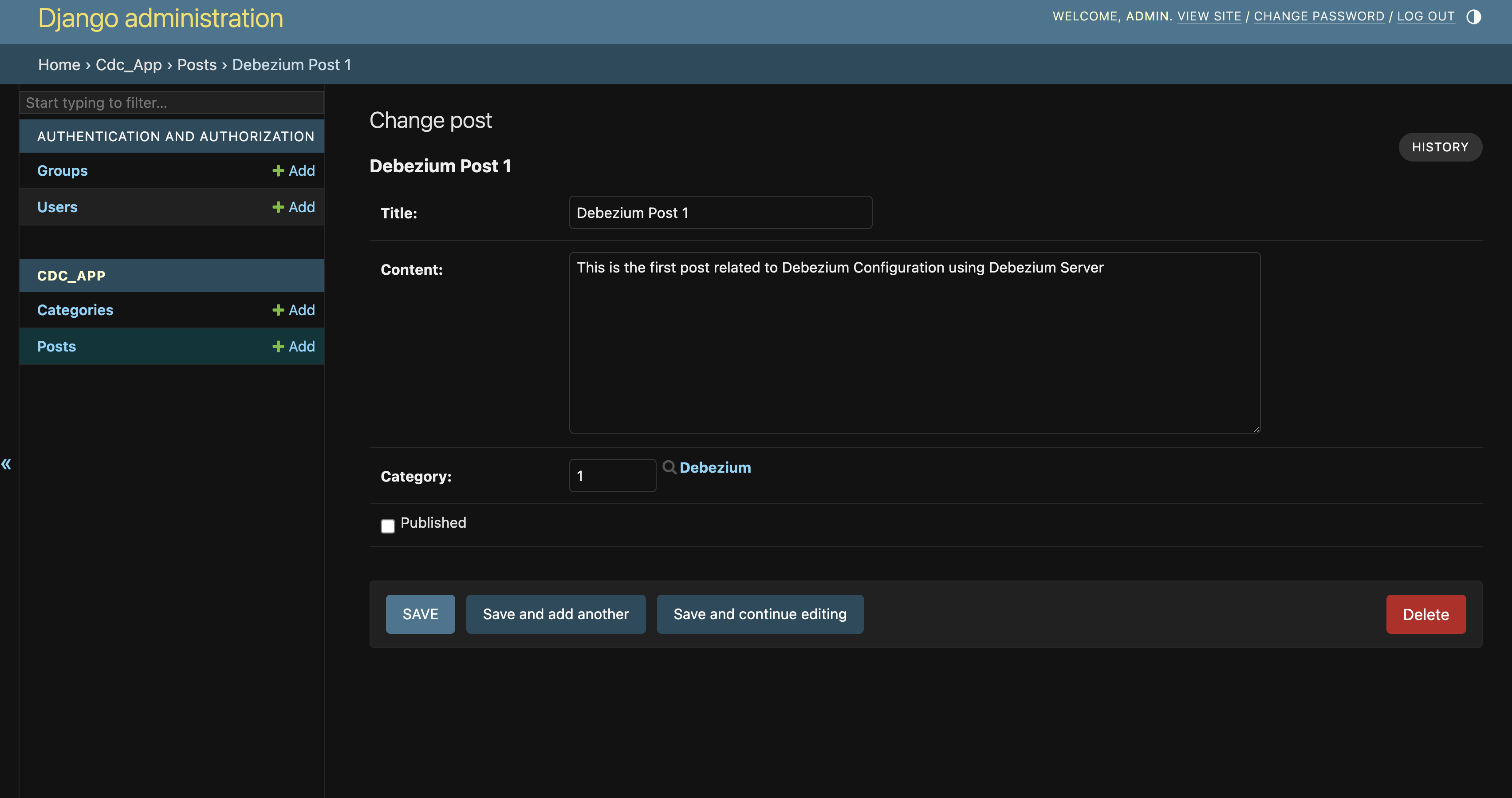Viewport: 1512px width, 798px height.
Task: Open Categories in the sidebar
Action: click(75, 309)
